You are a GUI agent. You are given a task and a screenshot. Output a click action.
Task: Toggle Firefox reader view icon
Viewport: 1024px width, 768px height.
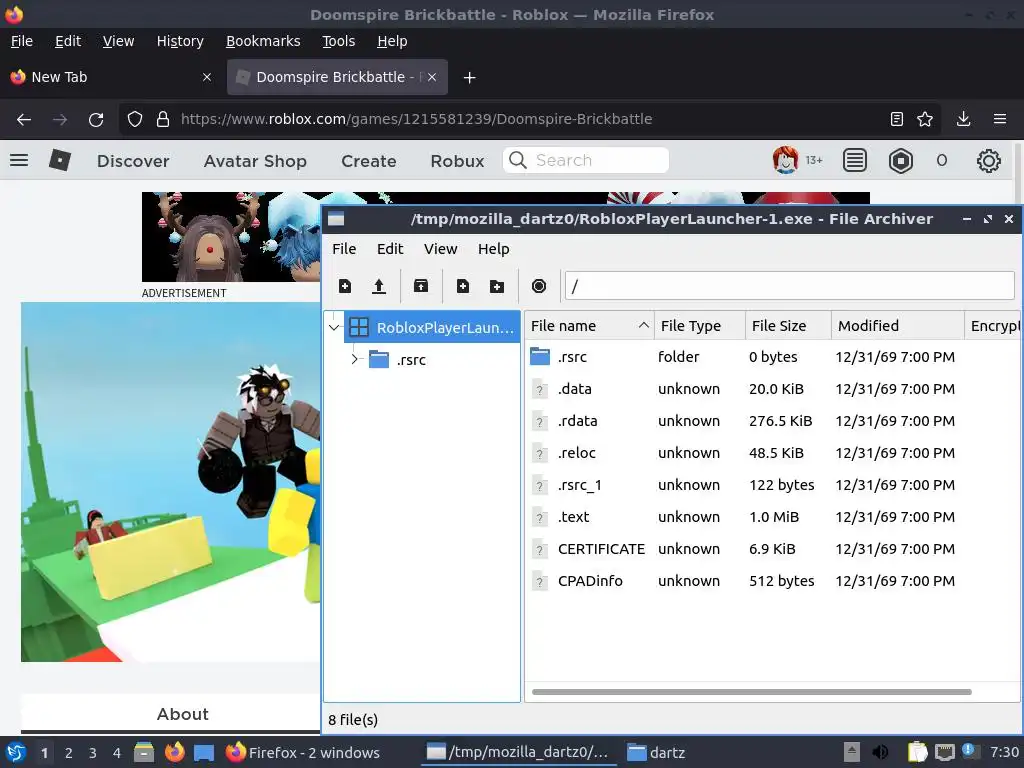tap(897, 119)
